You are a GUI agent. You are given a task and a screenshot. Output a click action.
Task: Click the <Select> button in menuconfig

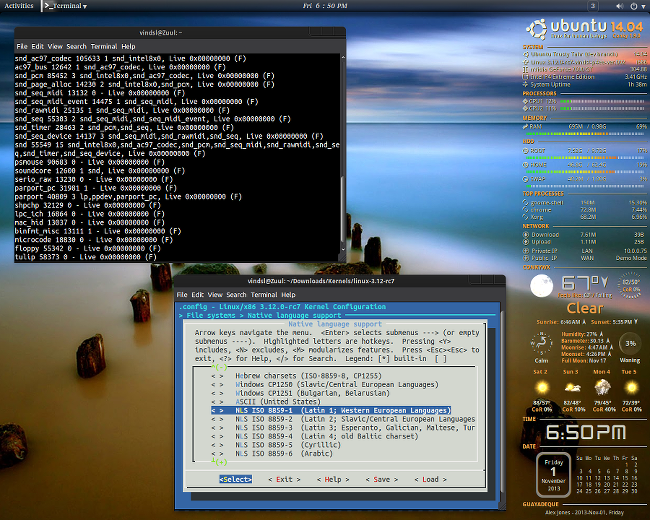pyautogui.click(x=235, y=479)
